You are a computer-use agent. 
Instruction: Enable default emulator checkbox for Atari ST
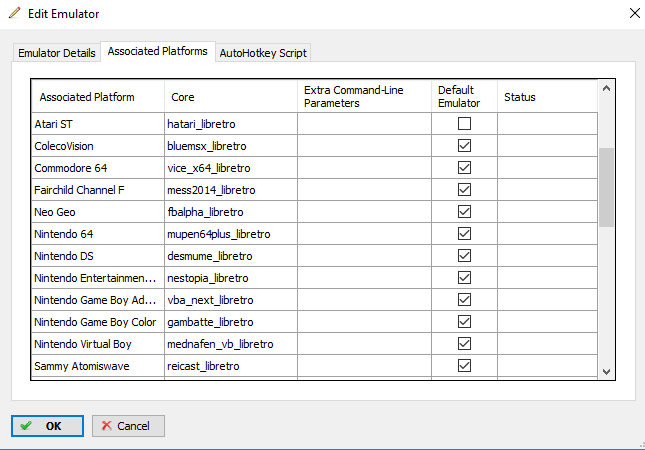(x=464, y=123)
